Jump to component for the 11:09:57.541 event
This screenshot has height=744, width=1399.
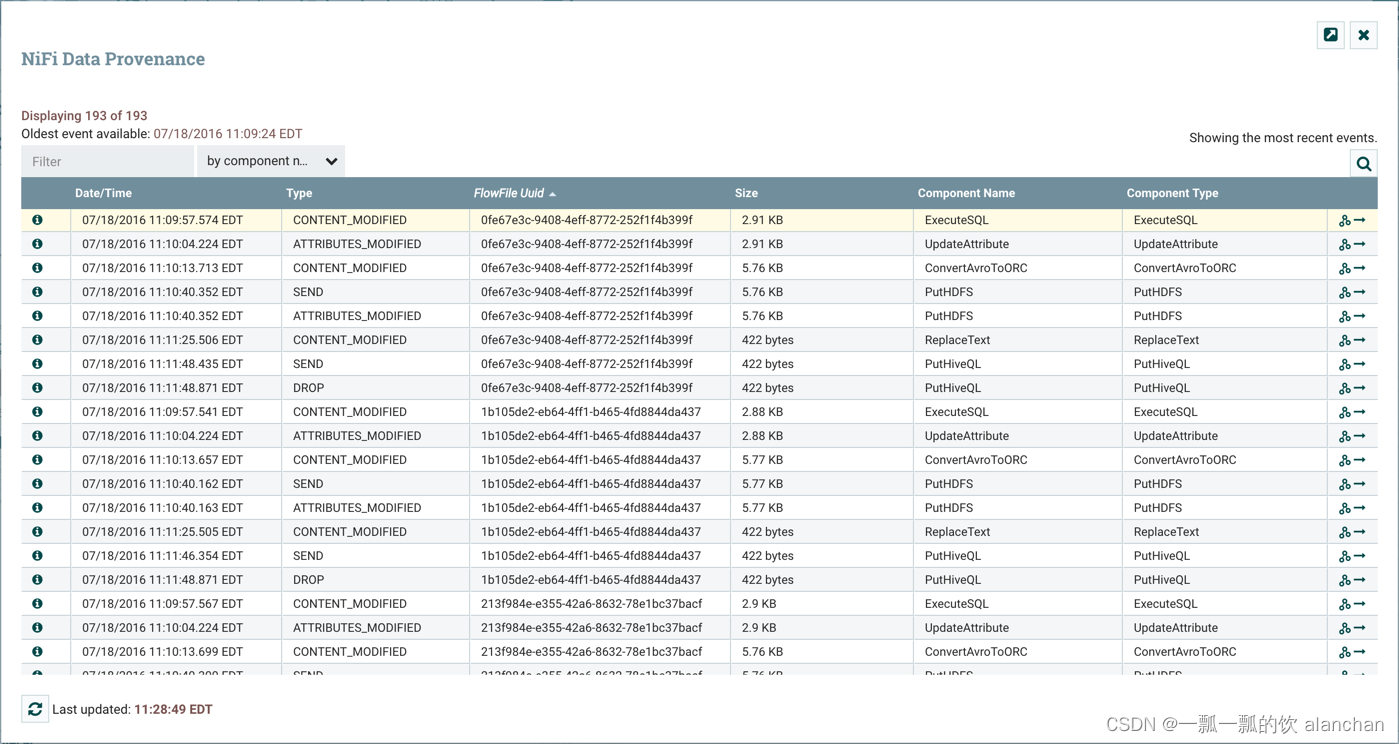[x=1360, y=412]
